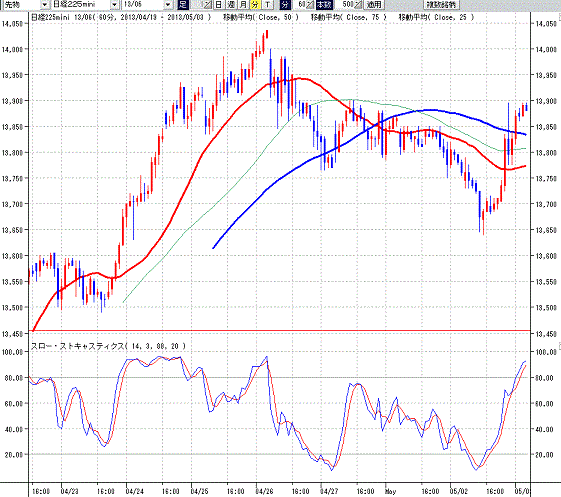This screenshot has height=497, width=561.
Task: Click the 適用 apply button
Action: [375, 5]
